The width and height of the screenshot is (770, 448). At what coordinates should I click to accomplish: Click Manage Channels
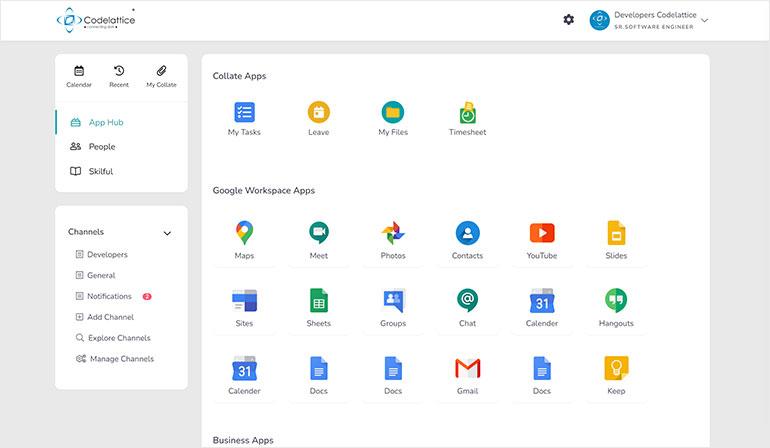click(x=114, y=359)
